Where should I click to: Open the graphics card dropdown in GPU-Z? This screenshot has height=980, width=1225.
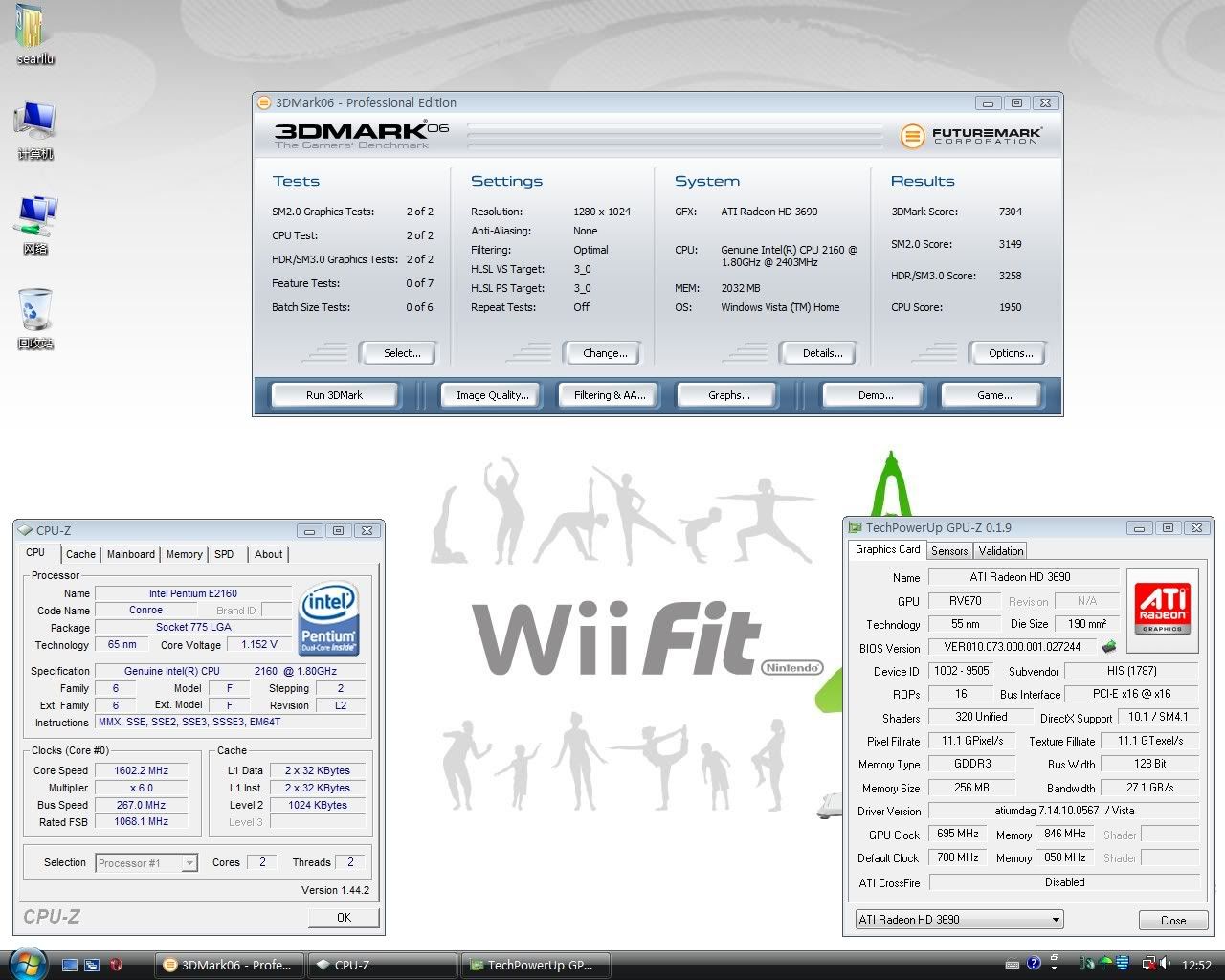coord(959,920)
